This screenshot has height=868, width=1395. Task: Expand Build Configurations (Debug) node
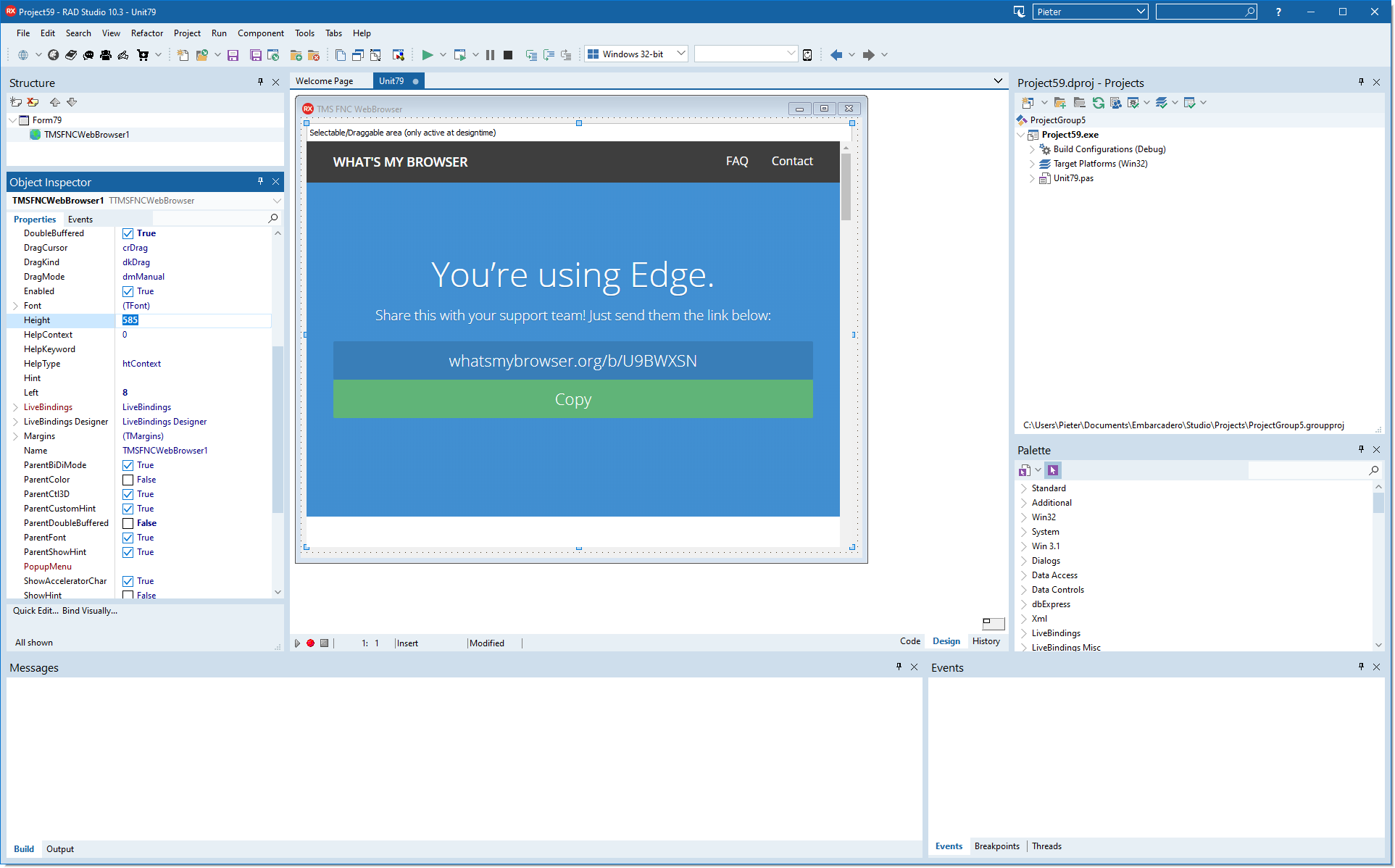(x=1032, y=149)
